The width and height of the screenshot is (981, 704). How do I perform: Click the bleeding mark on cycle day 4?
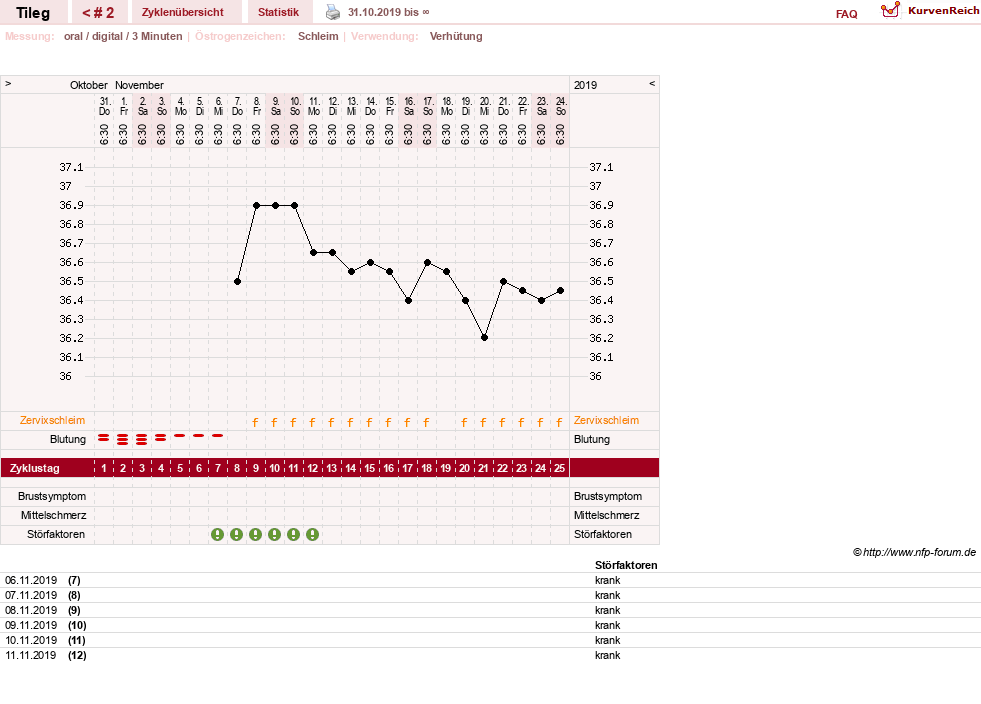coord(161,438)
